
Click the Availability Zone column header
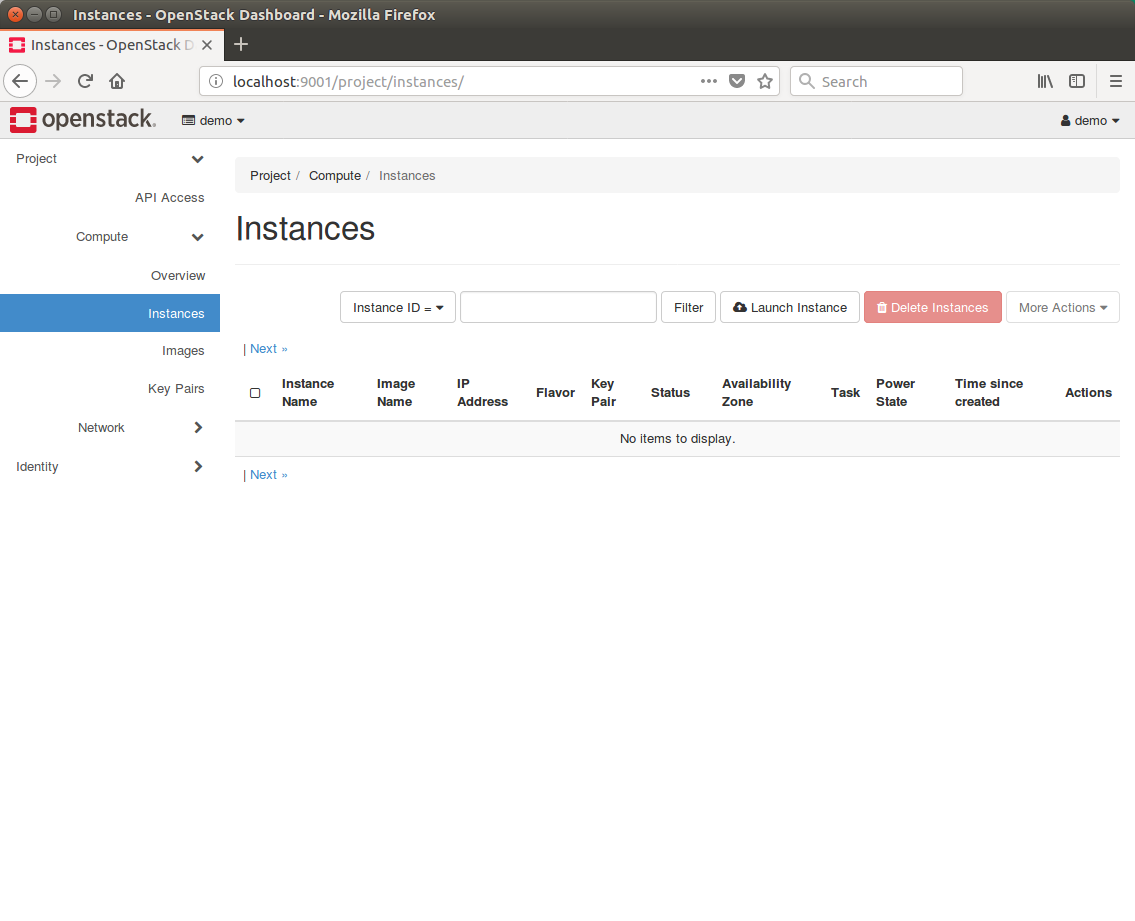point(756,392)
